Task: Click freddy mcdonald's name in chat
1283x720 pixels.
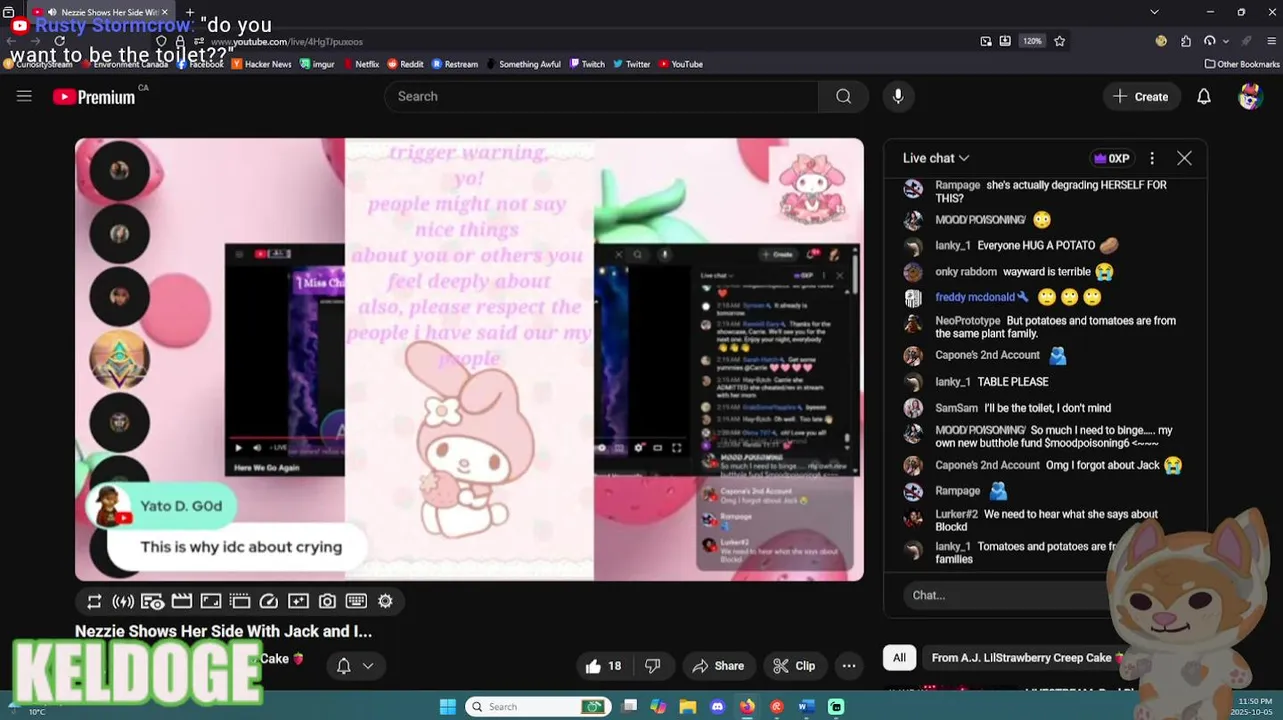Action: [974, 297]
